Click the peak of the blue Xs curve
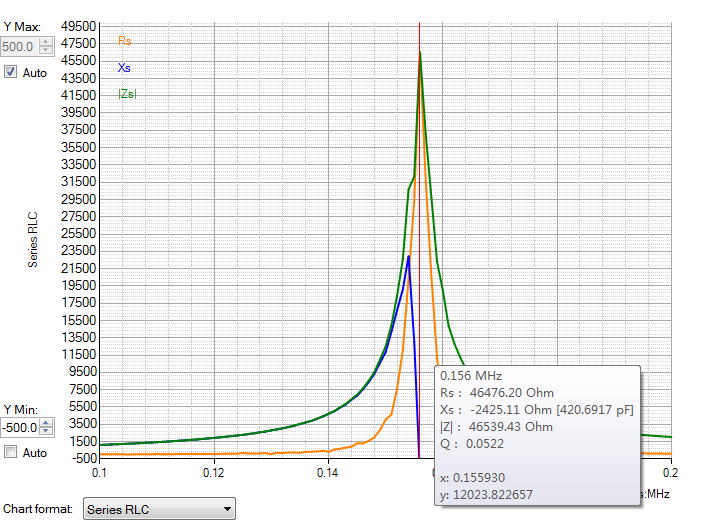The width and height of the screenshot is (704, 522). pyautogui.click(x=408, y=257)
